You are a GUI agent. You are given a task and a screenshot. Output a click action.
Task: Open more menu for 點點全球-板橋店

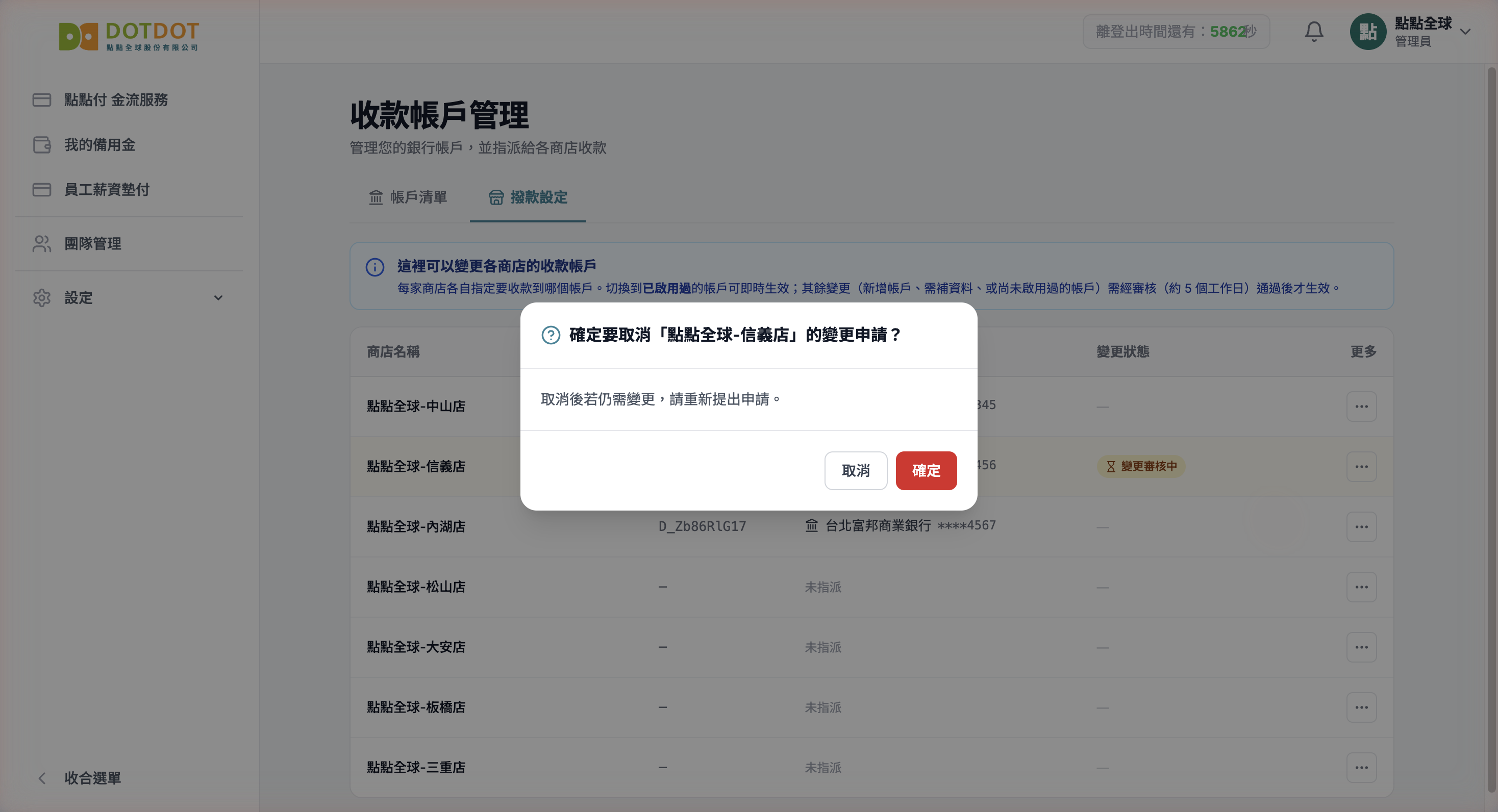point(1361,707)
